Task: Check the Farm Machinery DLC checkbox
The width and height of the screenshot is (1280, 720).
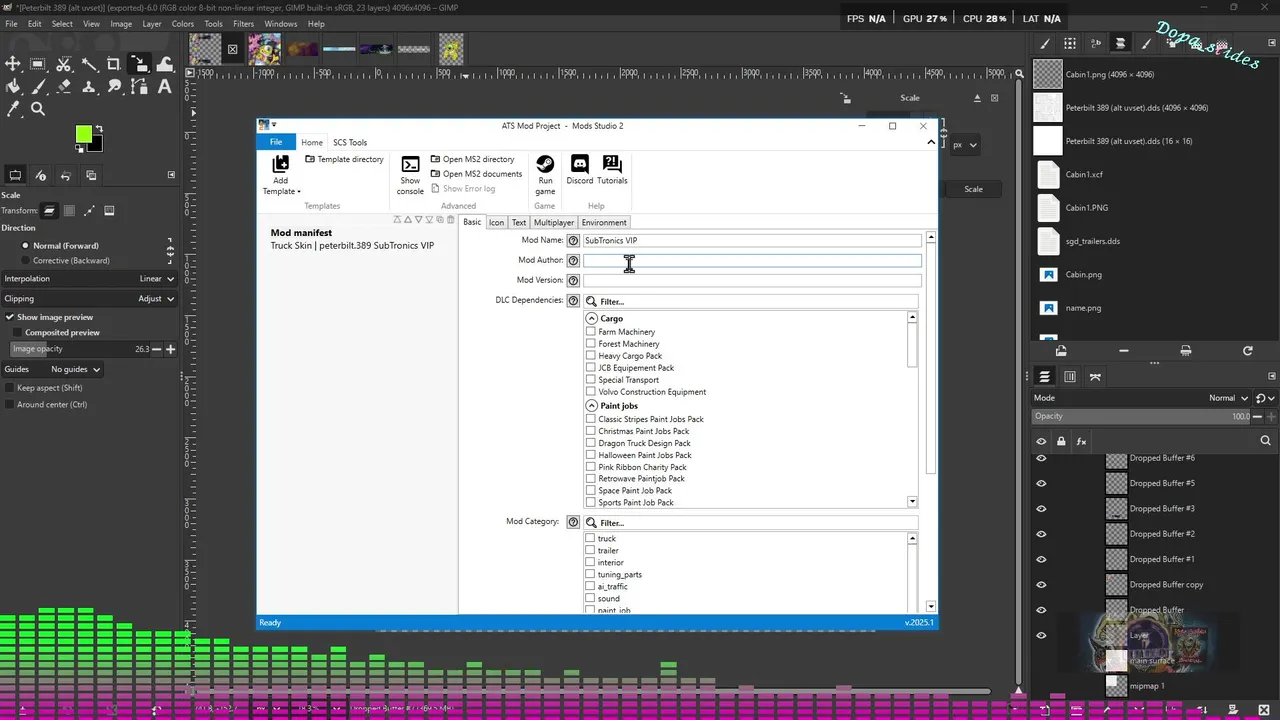Action: tap(590, 332)
